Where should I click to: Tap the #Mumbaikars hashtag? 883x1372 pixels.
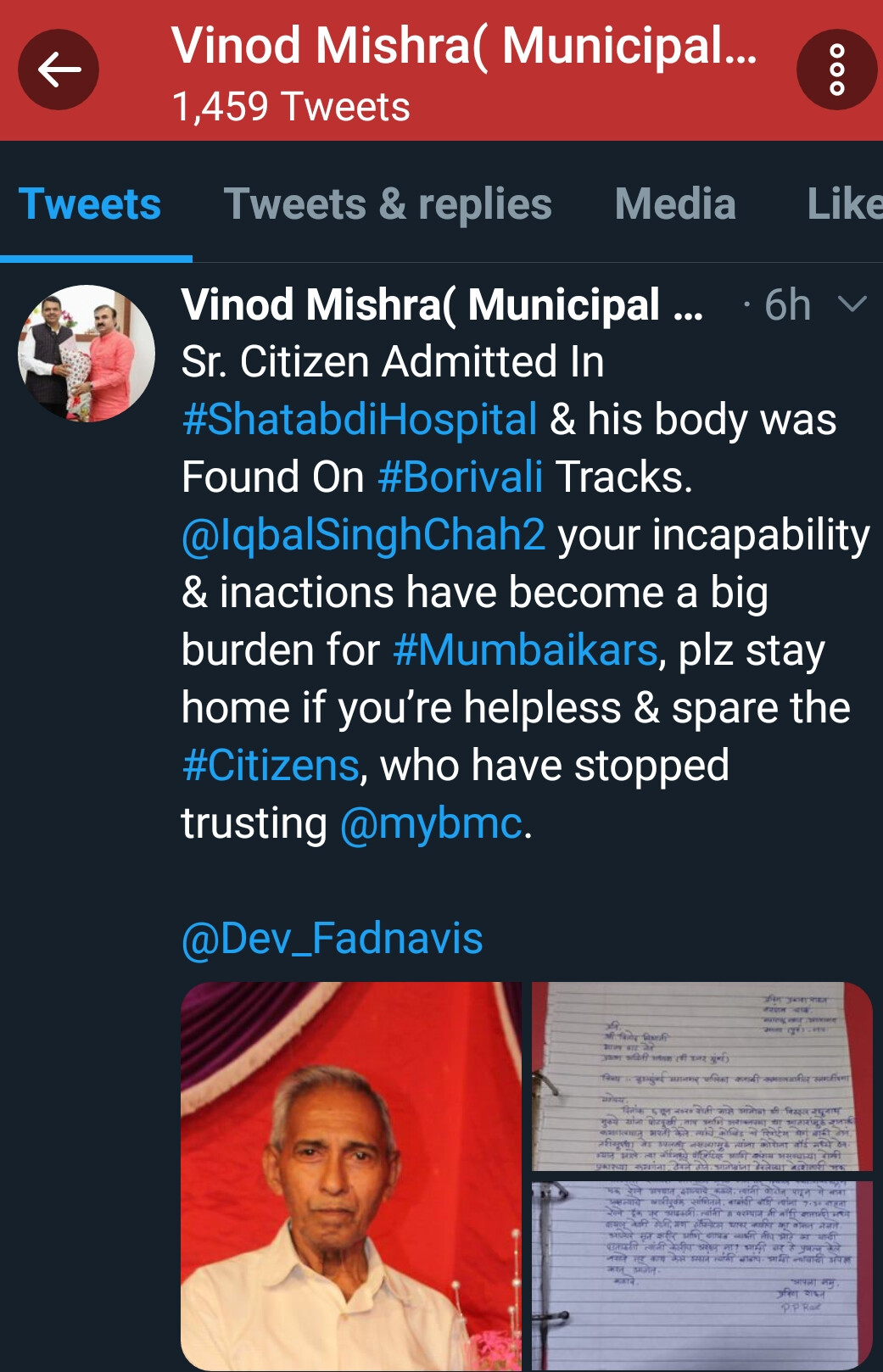point(526,650)
